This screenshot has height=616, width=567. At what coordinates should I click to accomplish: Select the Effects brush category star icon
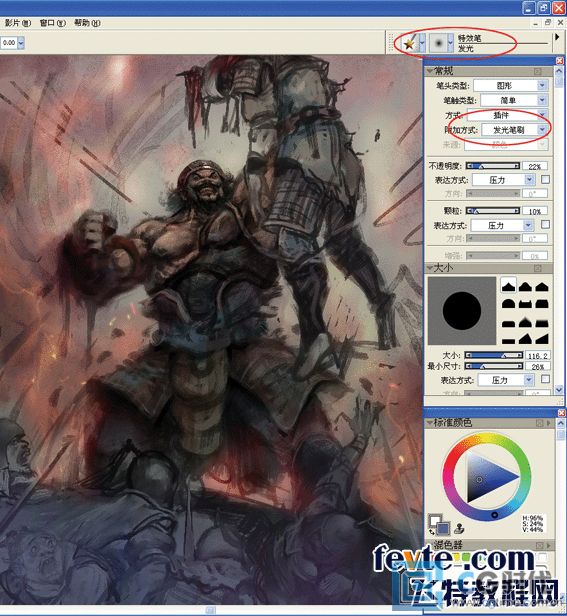pos(410,42)
